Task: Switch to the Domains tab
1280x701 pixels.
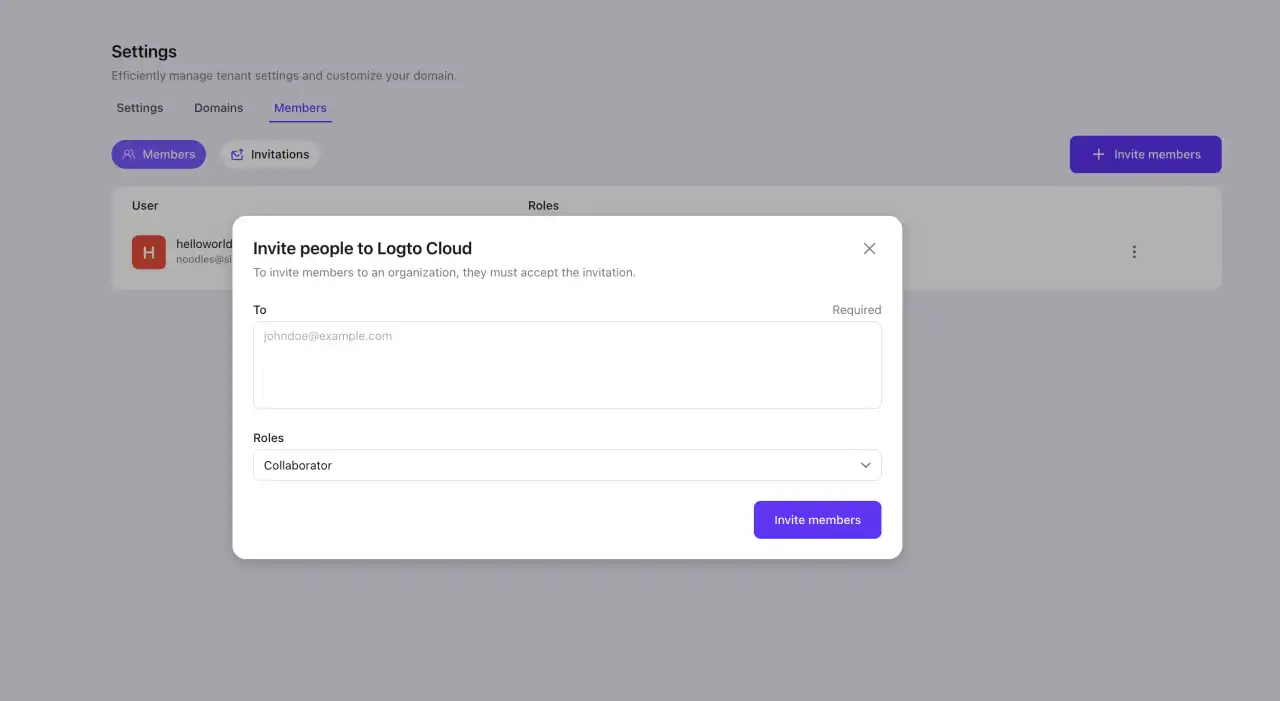Action: point(218,107)
